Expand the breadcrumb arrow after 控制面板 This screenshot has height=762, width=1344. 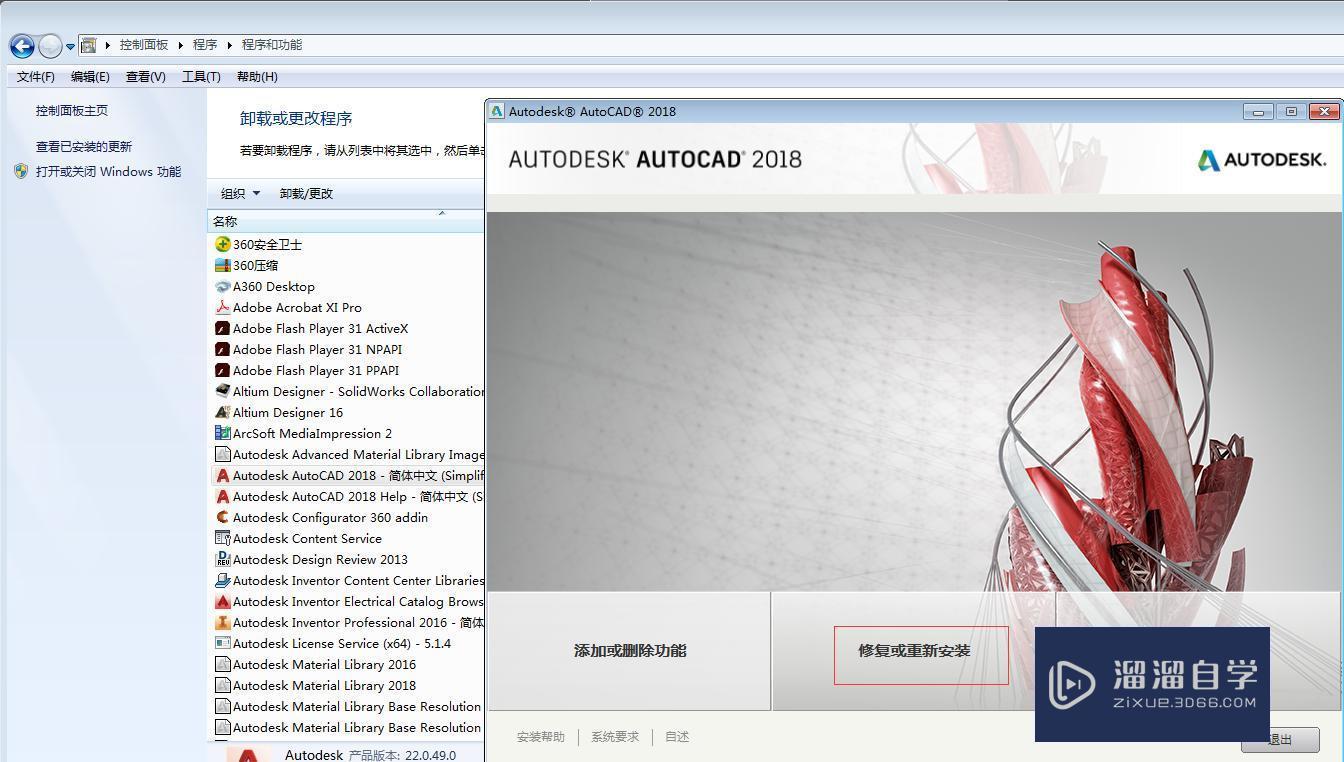tap(182, 45)
